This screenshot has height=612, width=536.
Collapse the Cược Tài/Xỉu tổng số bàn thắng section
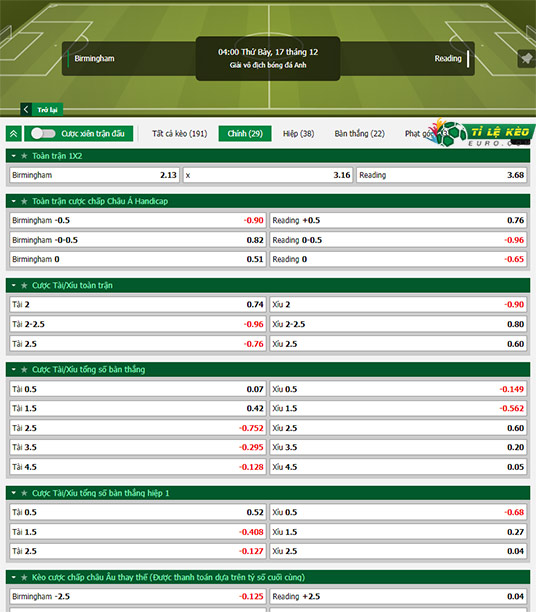pos(14,369)
